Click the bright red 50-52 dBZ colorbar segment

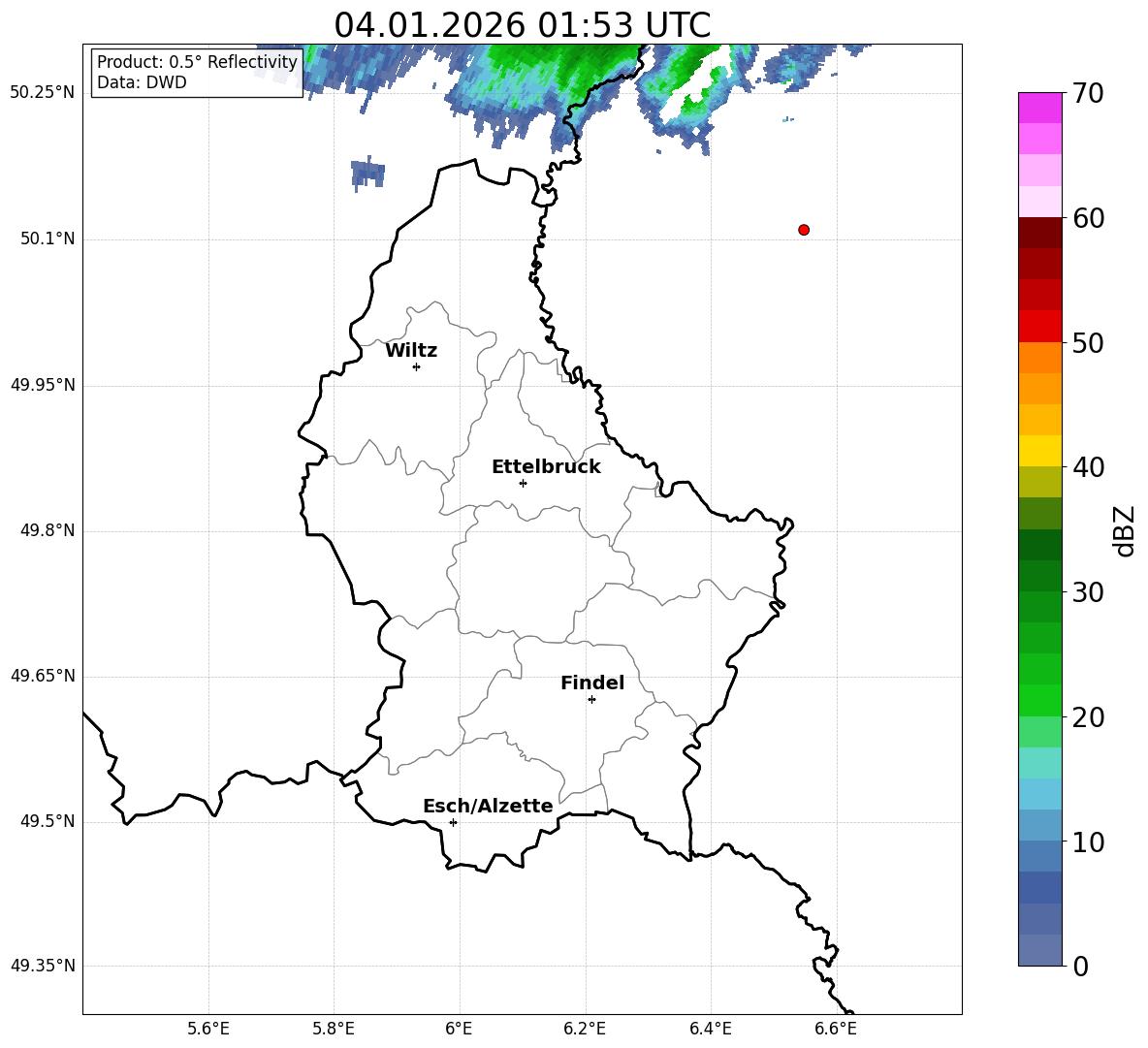click(1040, 327)
